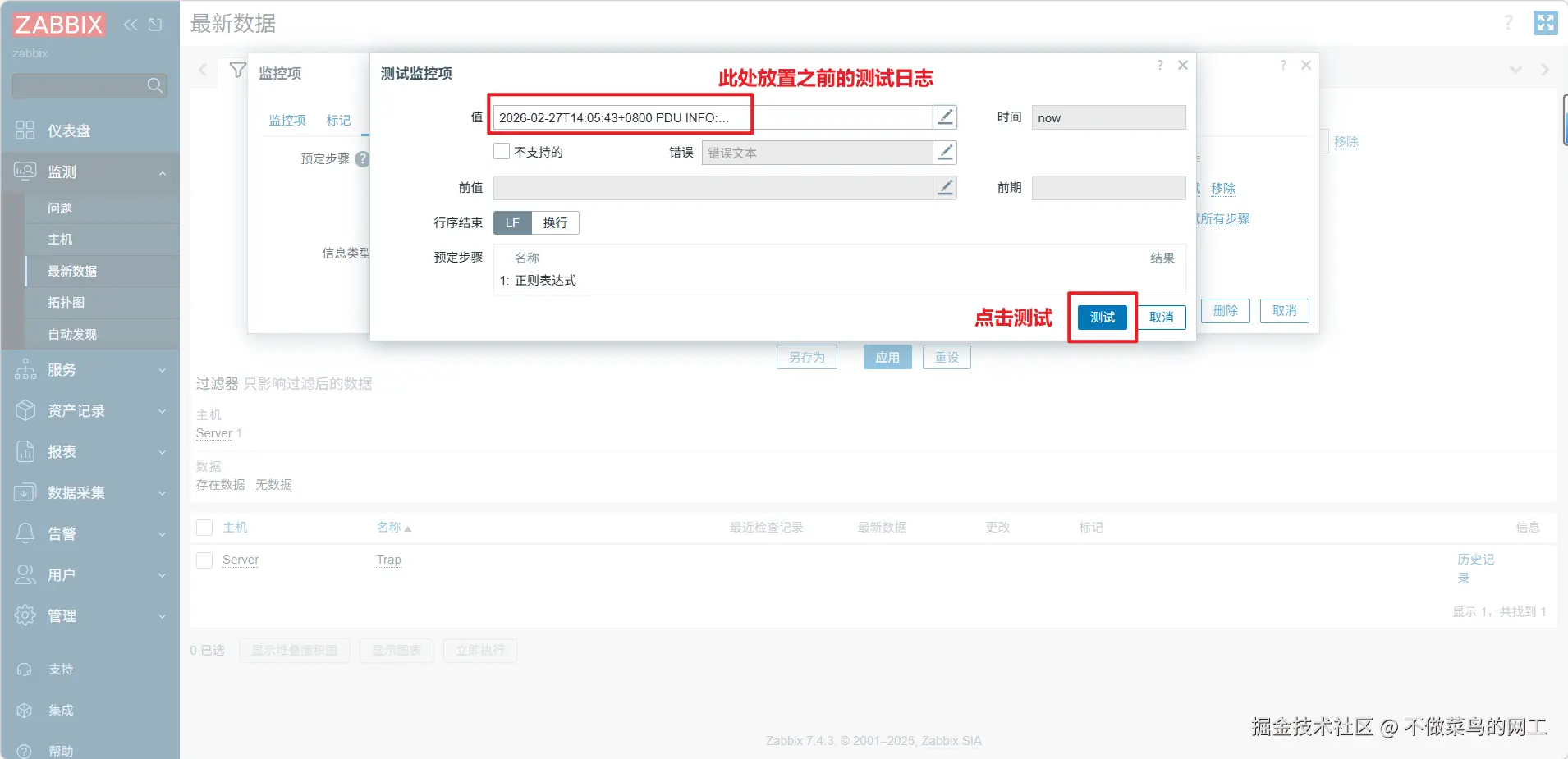Click Cancel (取消) in the Test item dialog
Viewport: 1568px width, 759px height.
click(1162, 318)
